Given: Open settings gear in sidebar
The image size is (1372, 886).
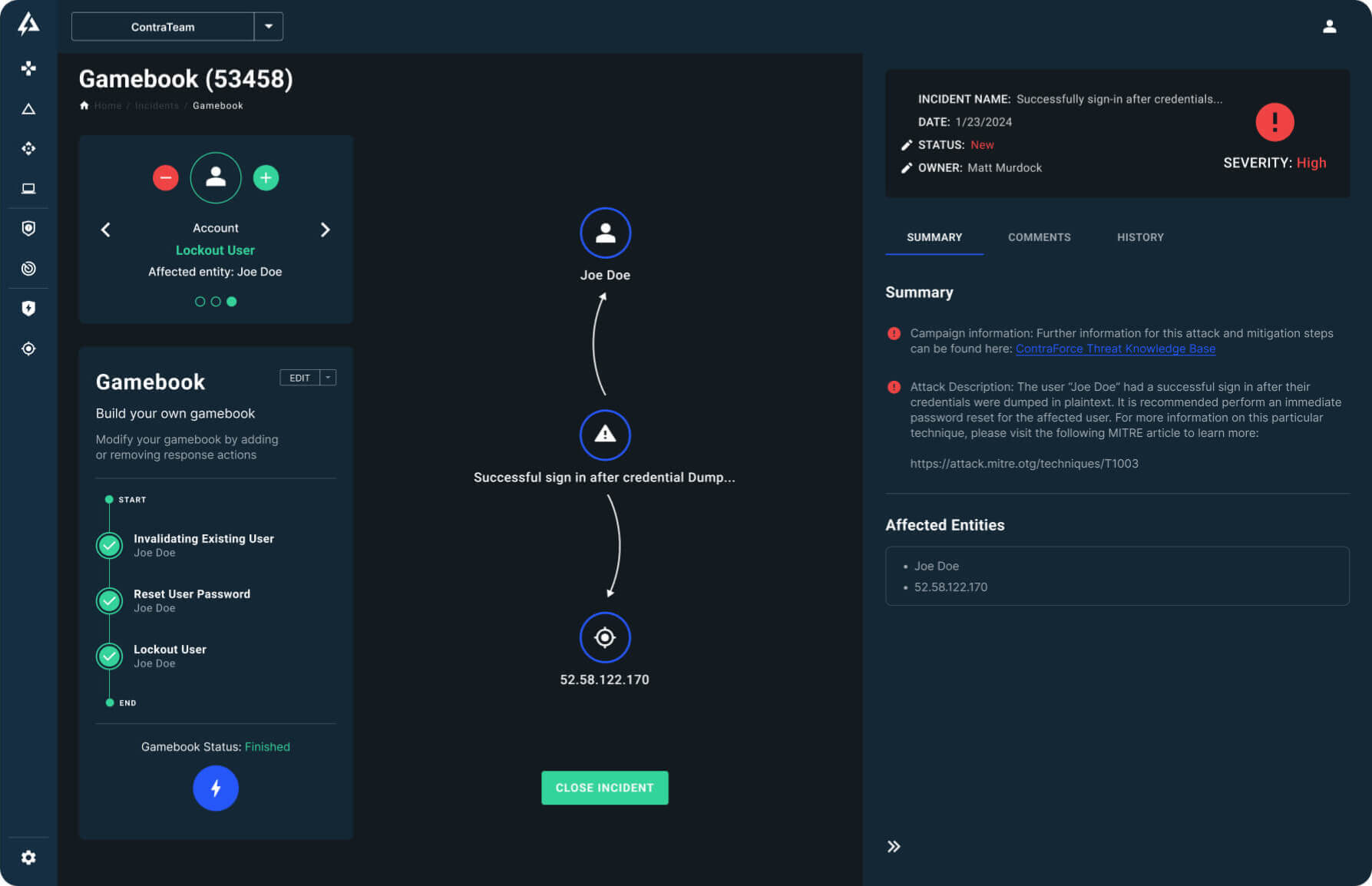Looking at the screenshot, I should [x=28, y=858].
